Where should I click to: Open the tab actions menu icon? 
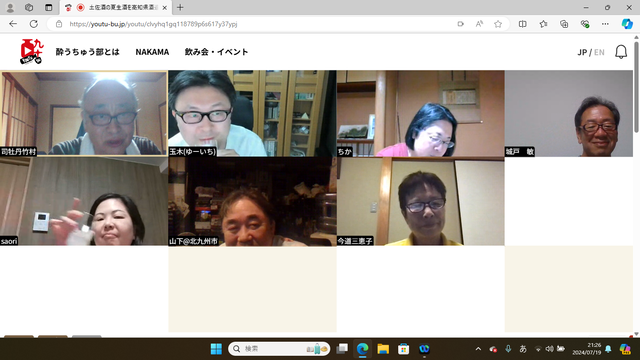coord(49,7)
